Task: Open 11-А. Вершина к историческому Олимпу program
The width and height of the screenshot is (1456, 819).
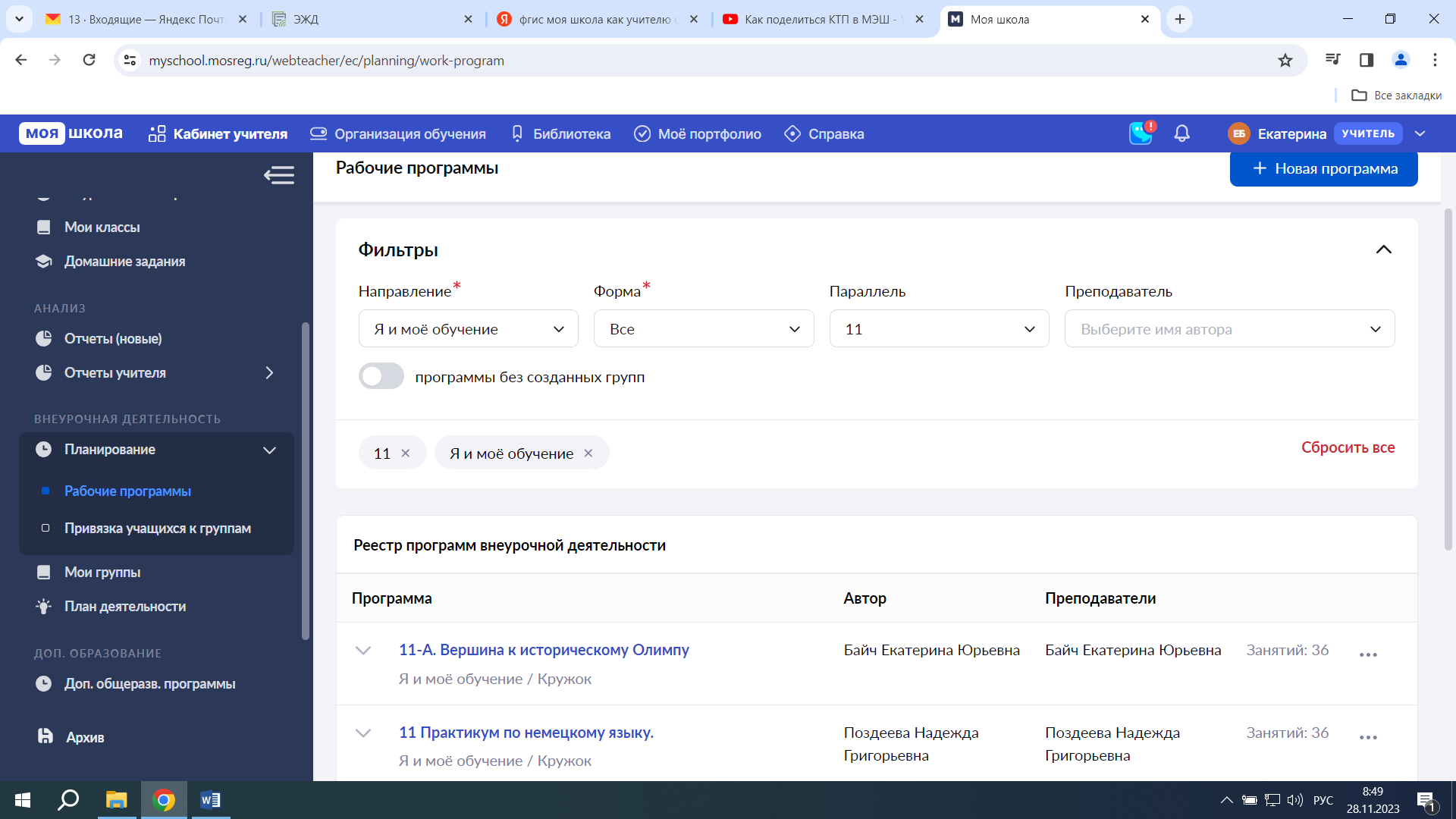Action: coord(544,650)
